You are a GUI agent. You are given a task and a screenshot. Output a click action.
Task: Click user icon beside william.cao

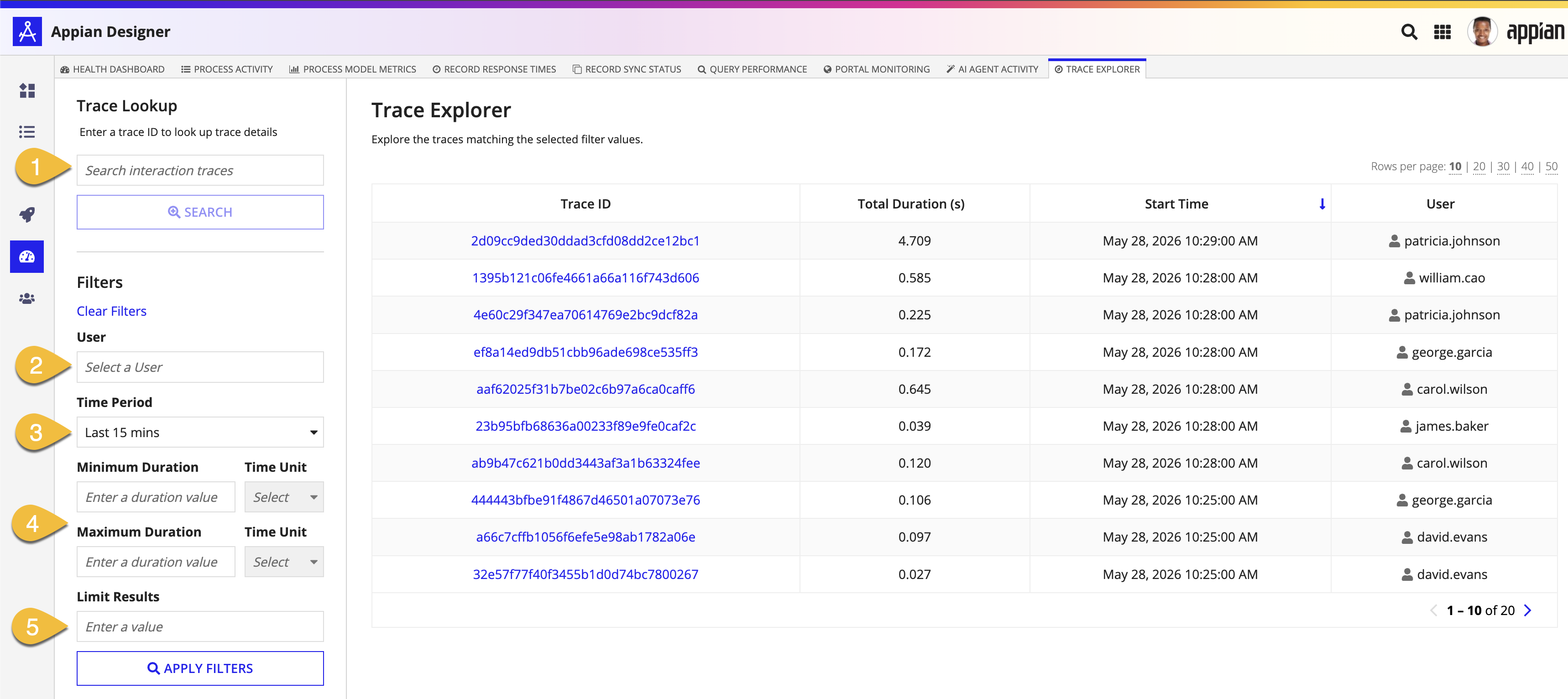[x=1409, y=278]
